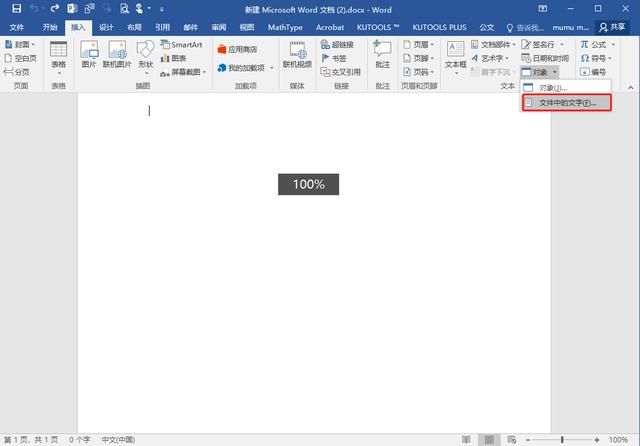The width and height of the screenshot is (640, 446).
Task: Insert a 空白页 blank page
Action: coord(20,58)
